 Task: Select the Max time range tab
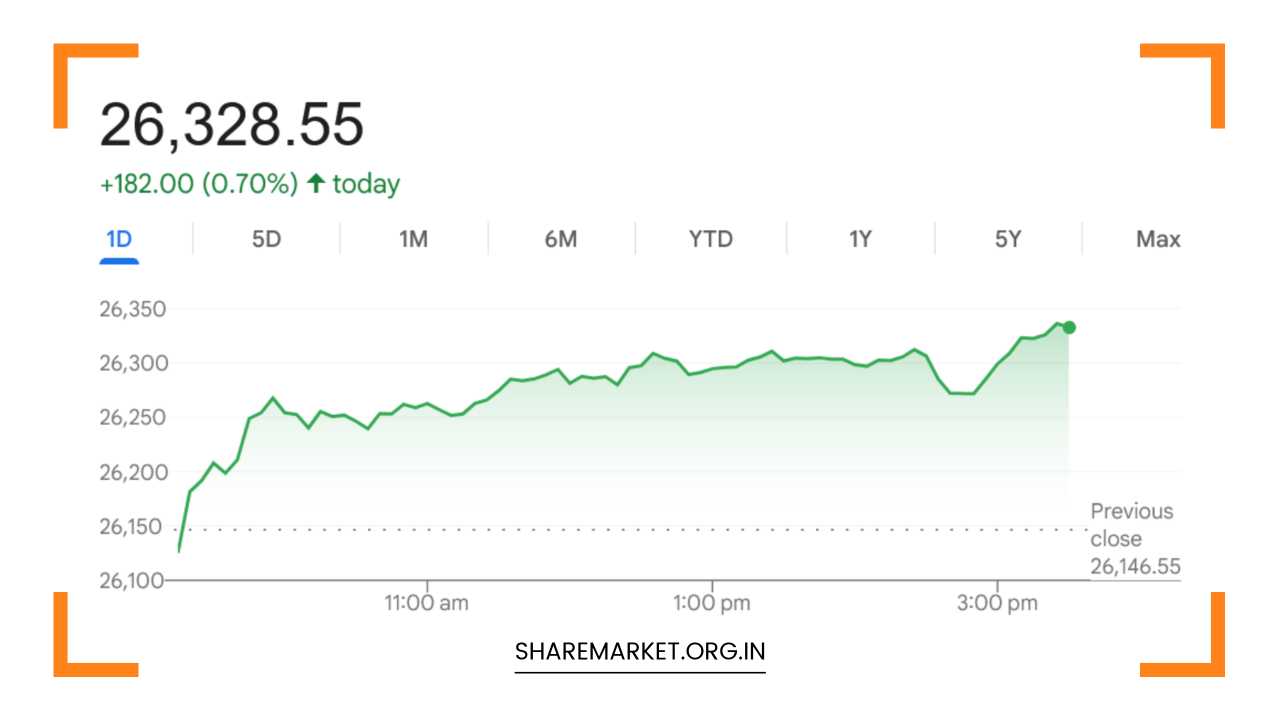point(1158,239)
